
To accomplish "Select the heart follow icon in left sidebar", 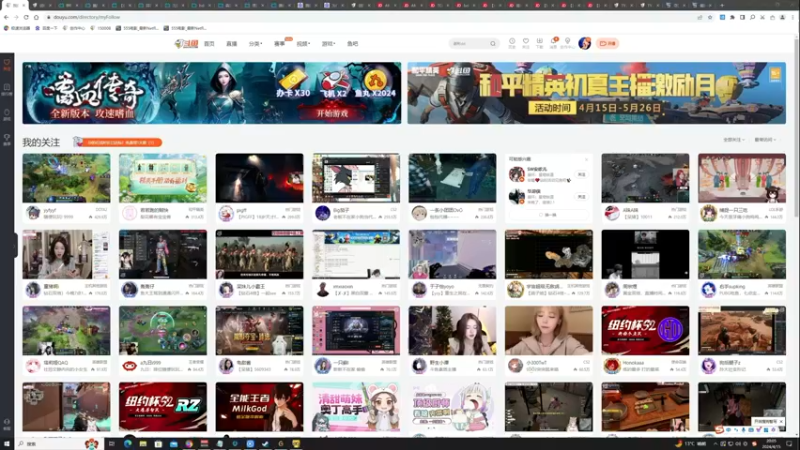I will pos(7,65).
